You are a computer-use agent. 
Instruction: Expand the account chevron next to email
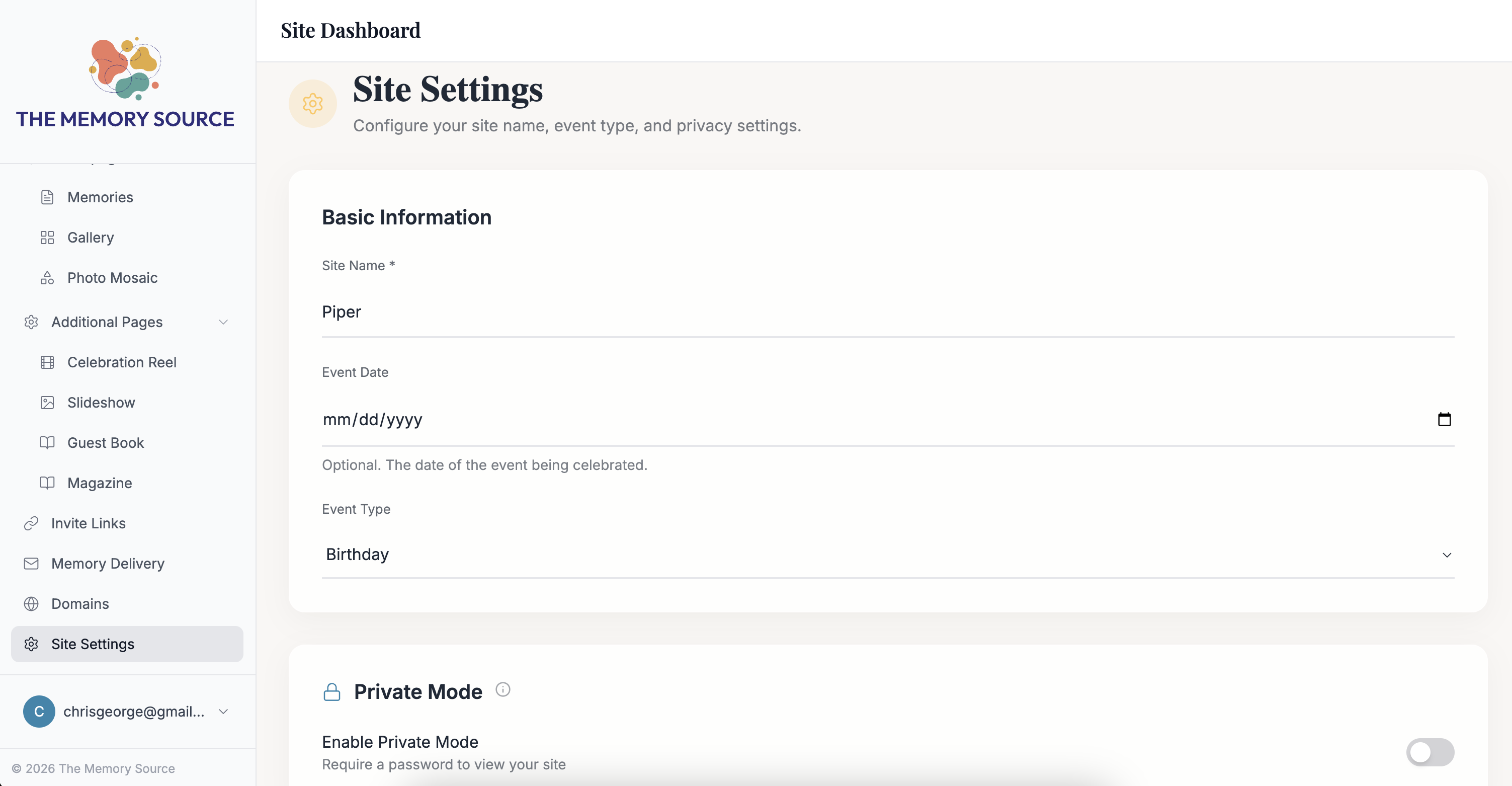(223, 712)
